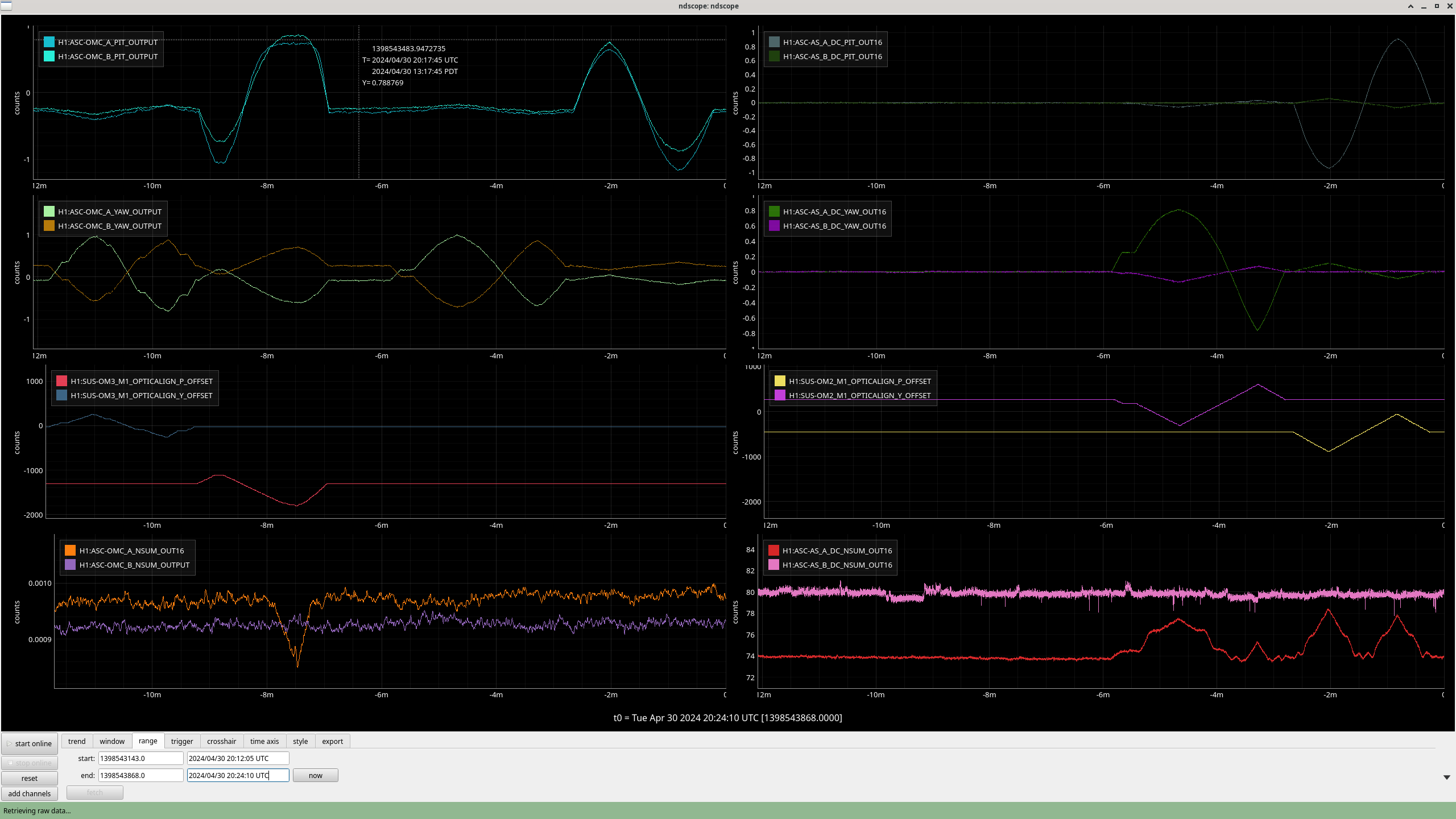Screen dimensions: 1456x819
Task: Open the crosshair tab
Action: (x=221, y=741)
